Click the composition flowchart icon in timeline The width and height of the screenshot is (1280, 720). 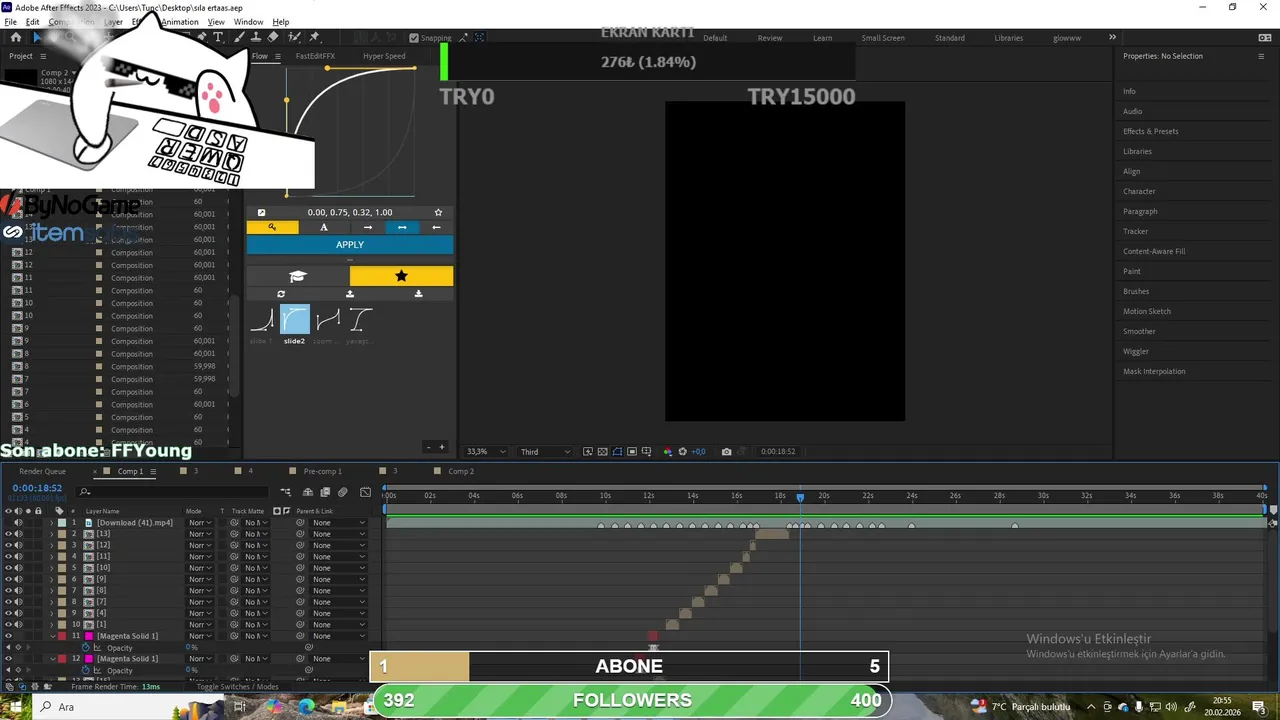click(286, 492)
